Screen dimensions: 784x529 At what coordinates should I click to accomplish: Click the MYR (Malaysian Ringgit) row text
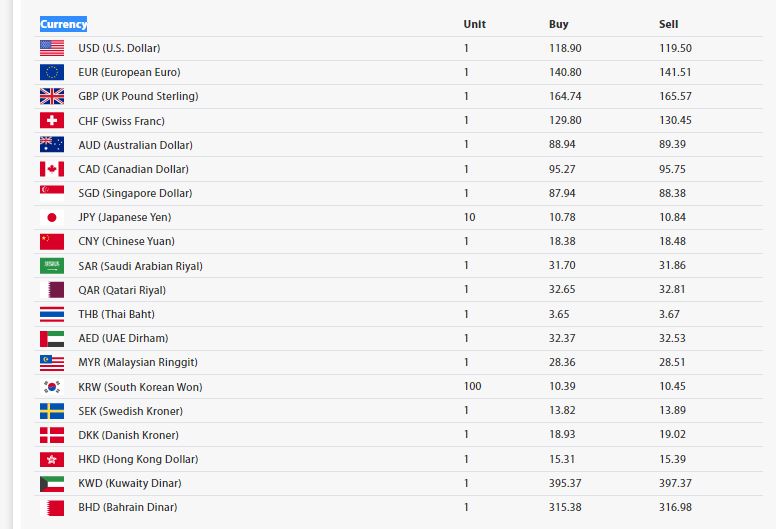point(137,362)
